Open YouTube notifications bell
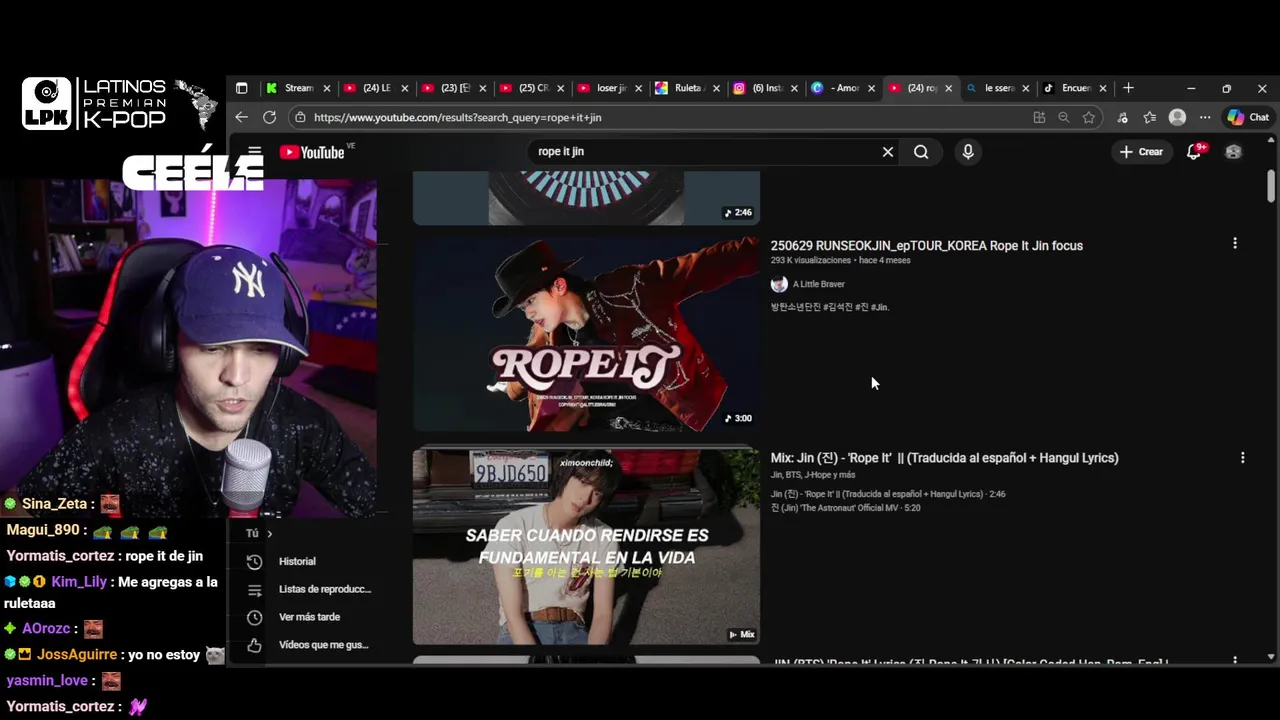Screen dimensions: 1280x720 pyautogui.click(x=1194, y=152)
